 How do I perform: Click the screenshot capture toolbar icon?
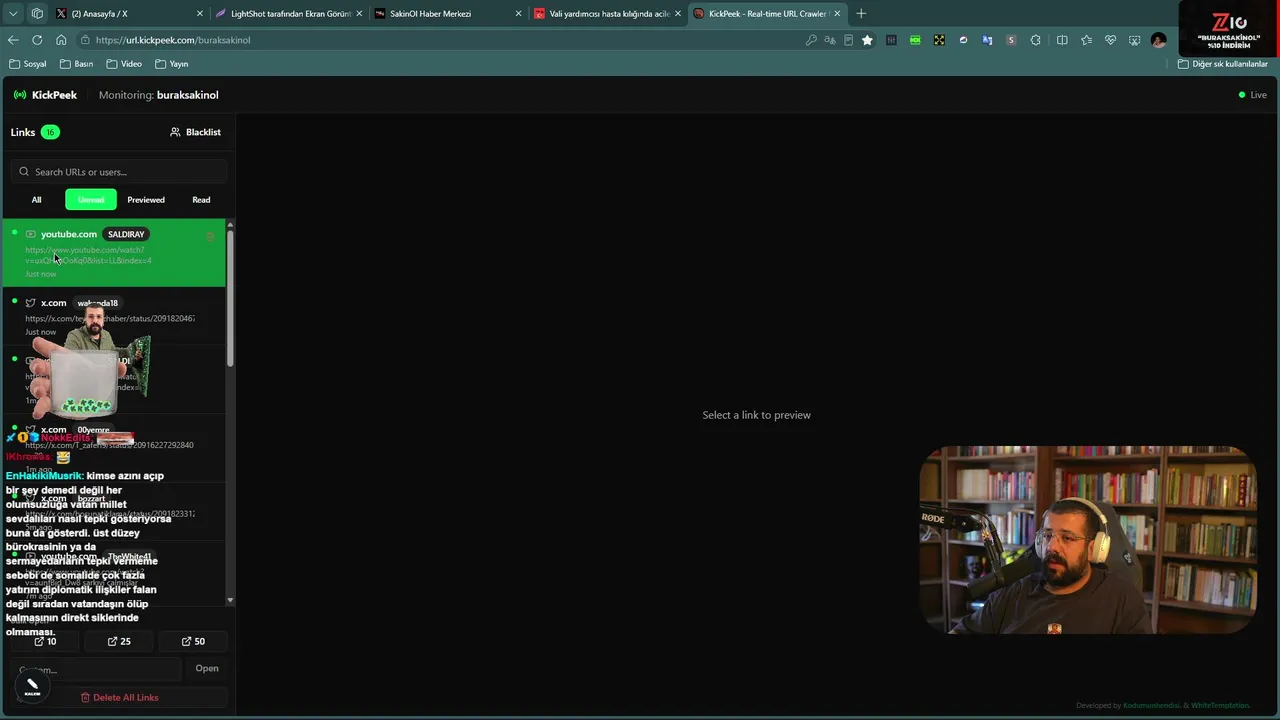point(1134,40)
